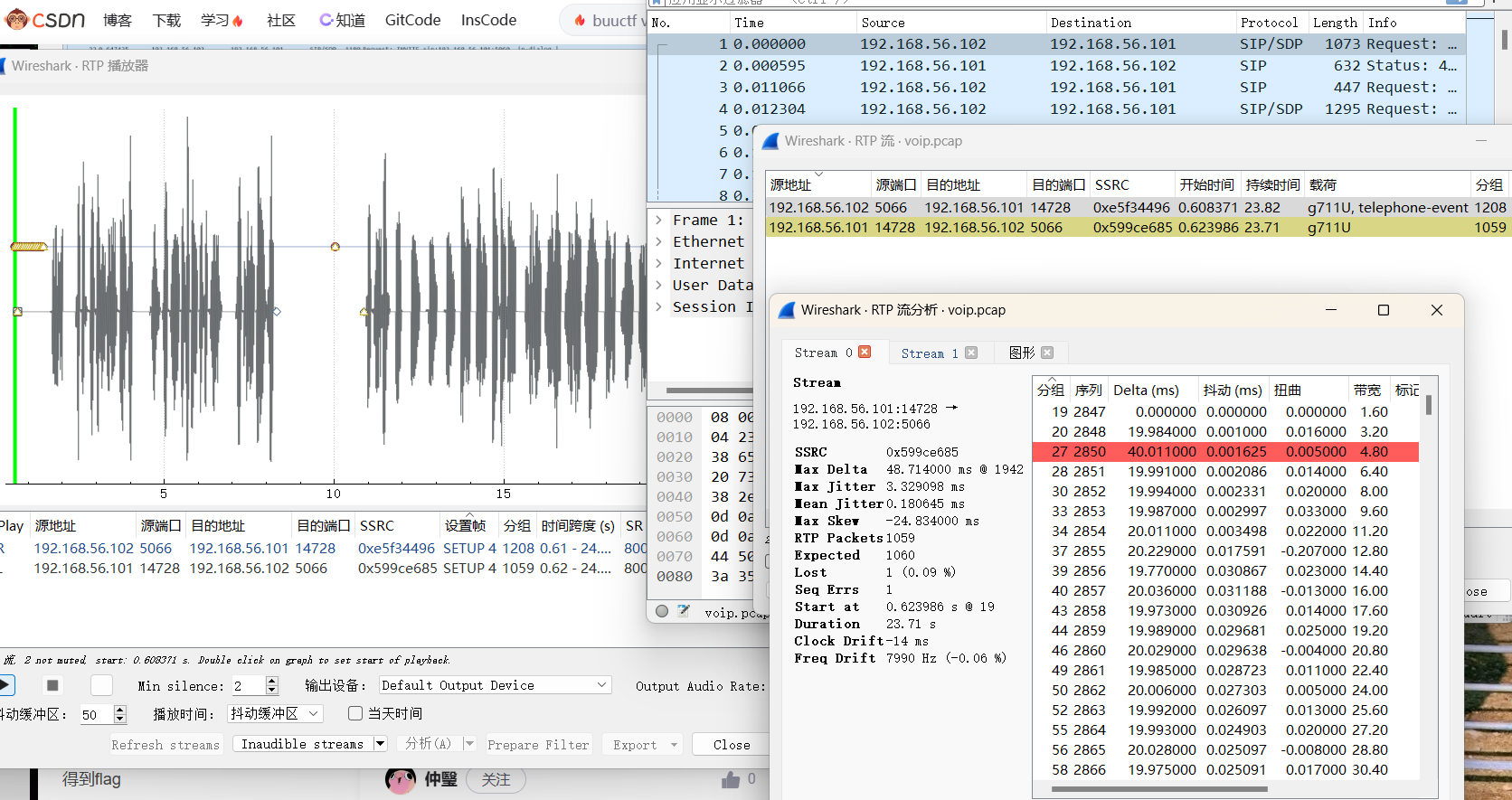Screen dimensions: 1512x800
Task: Click the expert information circle icon in status bar
Action: pyautogui.click(x=662, y=611)
